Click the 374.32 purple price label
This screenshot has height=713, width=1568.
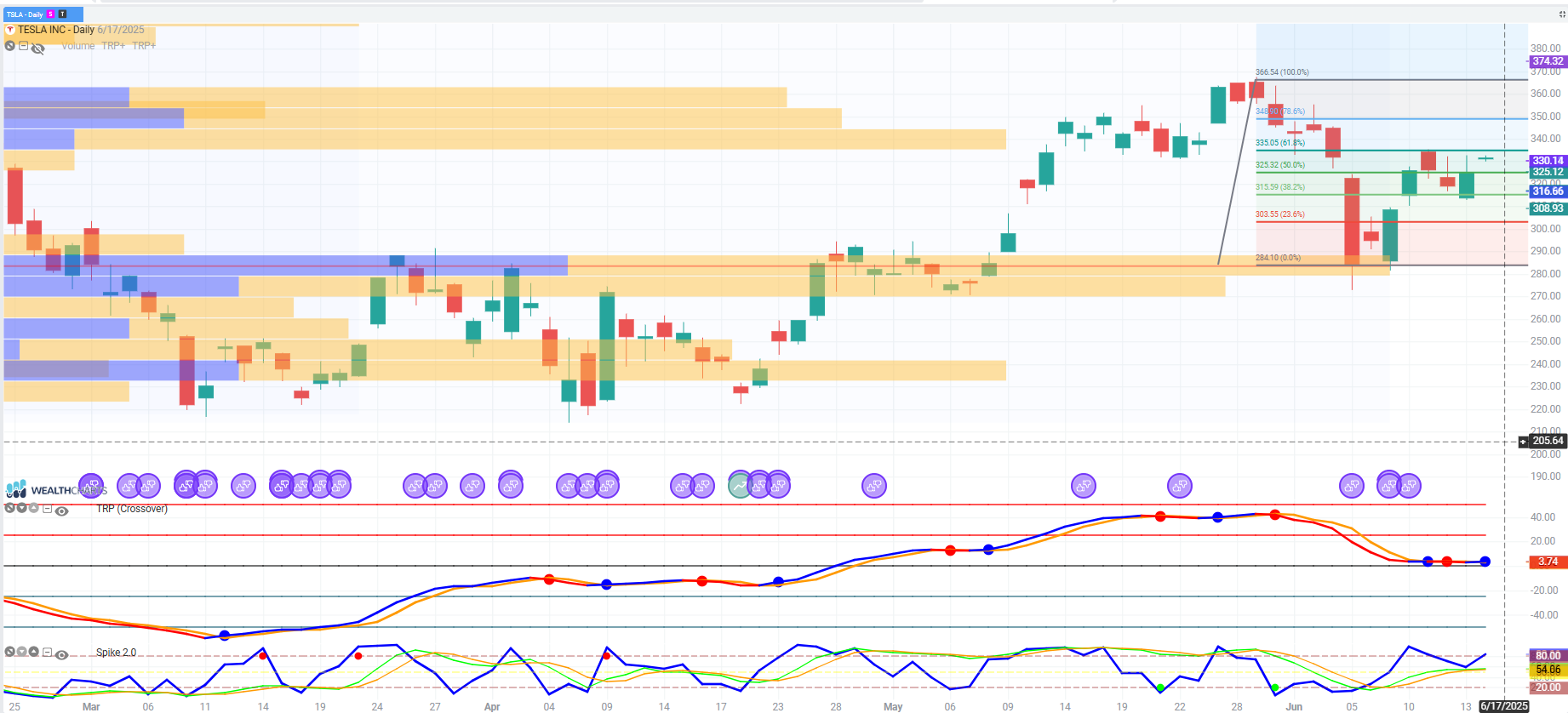pos(1547,61)
